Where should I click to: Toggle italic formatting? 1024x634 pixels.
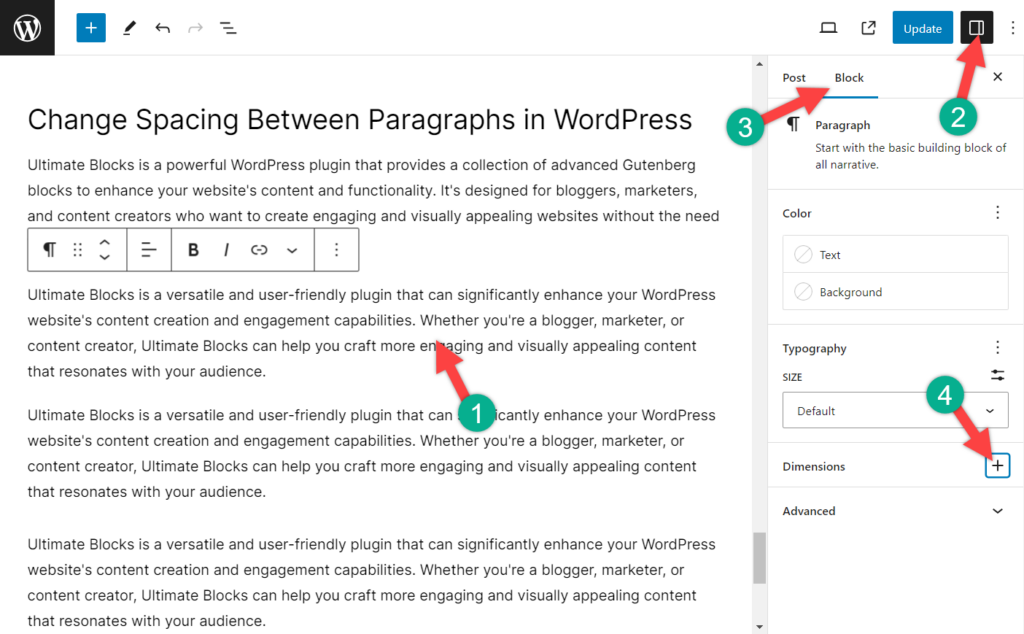(226, 249)
